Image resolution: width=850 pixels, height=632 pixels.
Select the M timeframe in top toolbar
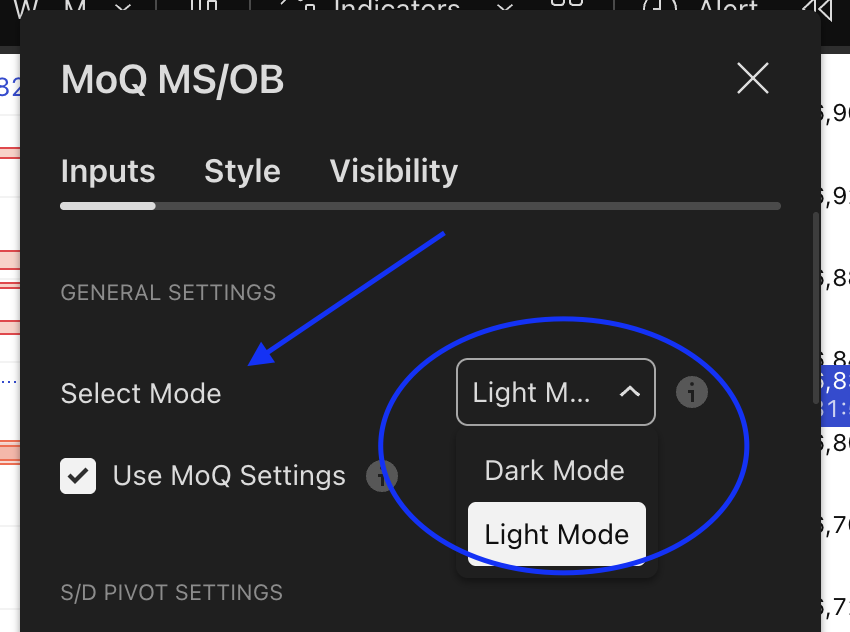click(76, 8)
